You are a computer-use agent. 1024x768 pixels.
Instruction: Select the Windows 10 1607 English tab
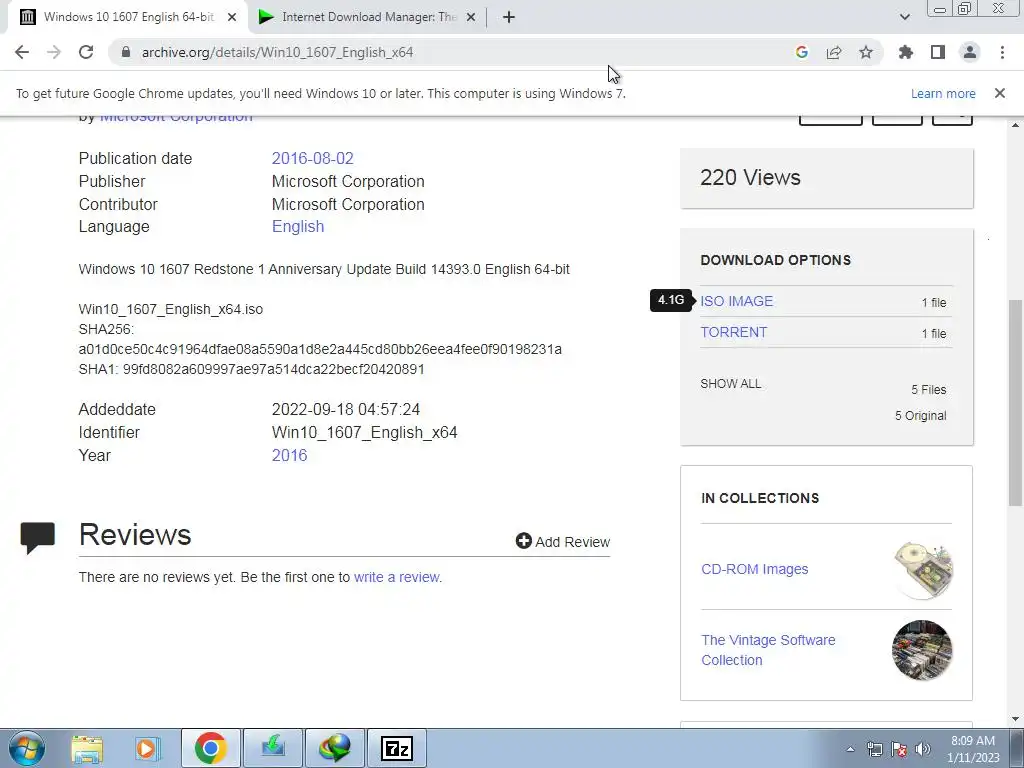tap(127, 17)
